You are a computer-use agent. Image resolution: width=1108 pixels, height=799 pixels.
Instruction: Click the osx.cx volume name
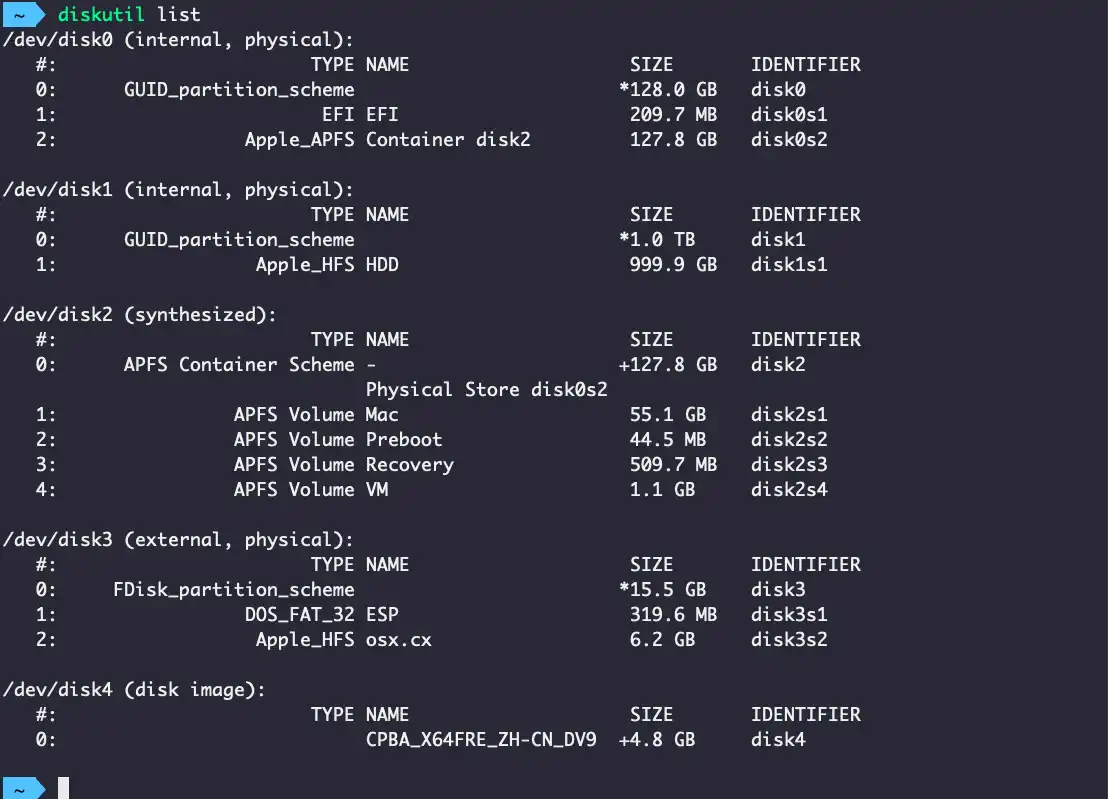point(399,640)
